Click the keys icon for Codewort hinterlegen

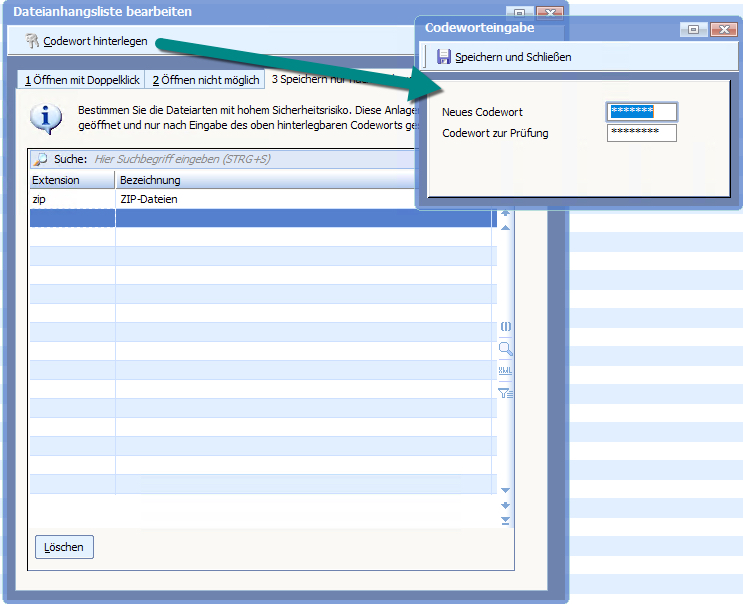coord(32,41)
